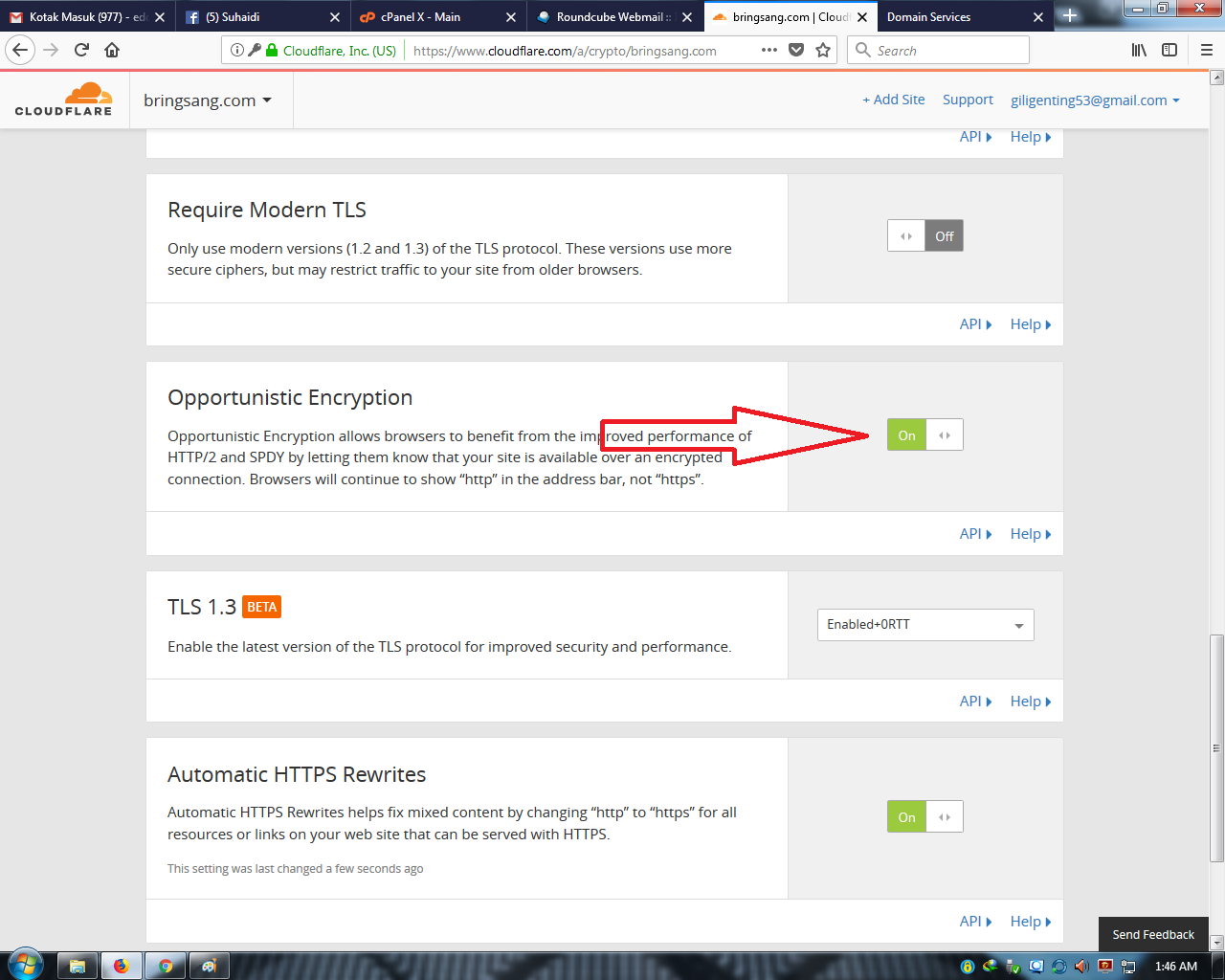Open giligenting53@gmail.com account dropdown

[x=1095, y=100]
